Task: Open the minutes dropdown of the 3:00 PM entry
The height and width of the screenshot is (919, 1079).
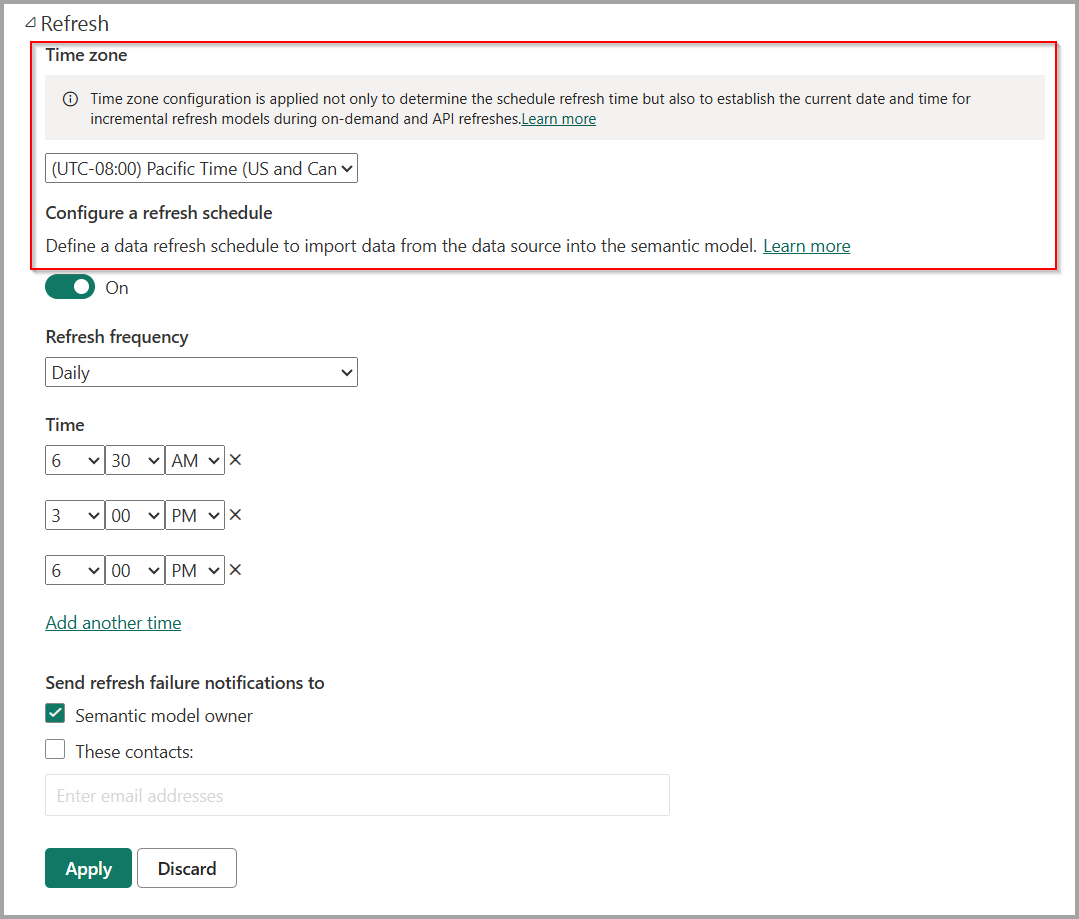Action: tap(134, 515)
